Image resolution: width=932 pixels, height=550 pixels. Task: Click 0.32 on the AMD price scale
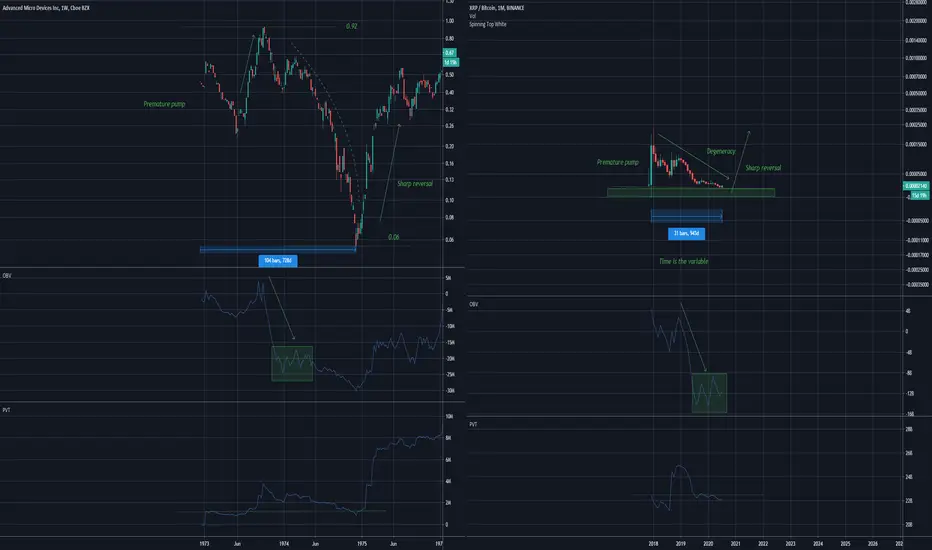(449, 110)
